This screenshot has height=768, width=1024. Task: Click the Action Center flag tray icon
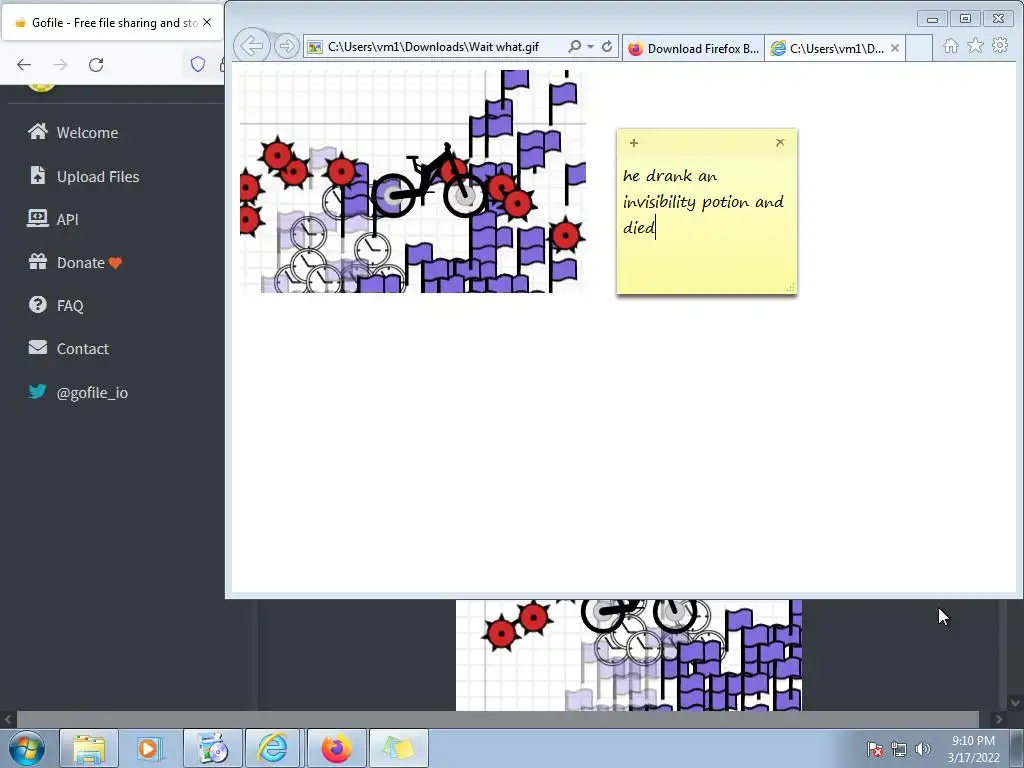[x=874, y=749]
